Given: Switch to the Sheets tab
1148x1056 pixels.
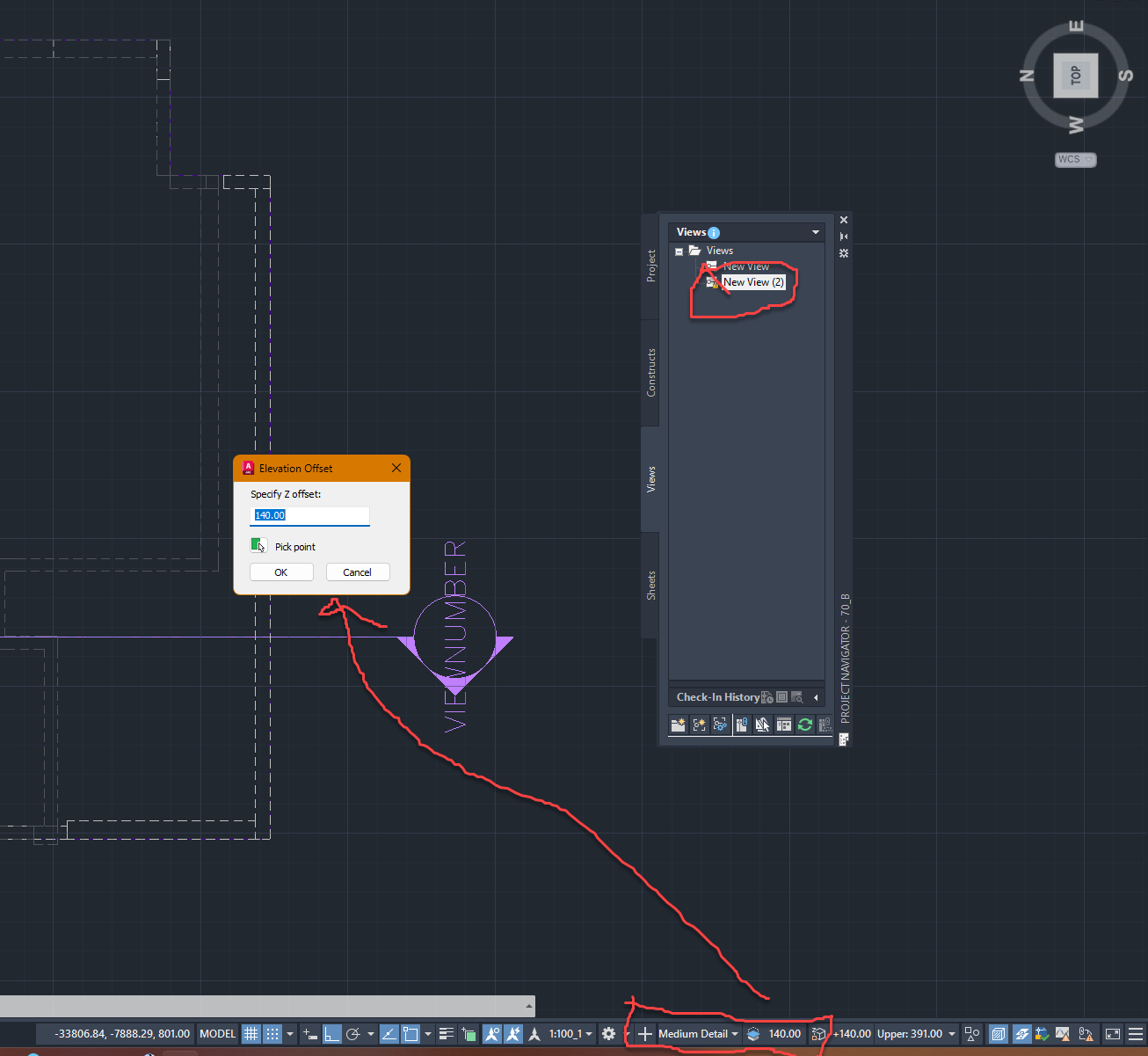Looking at the screenshot, I should 650,582.
